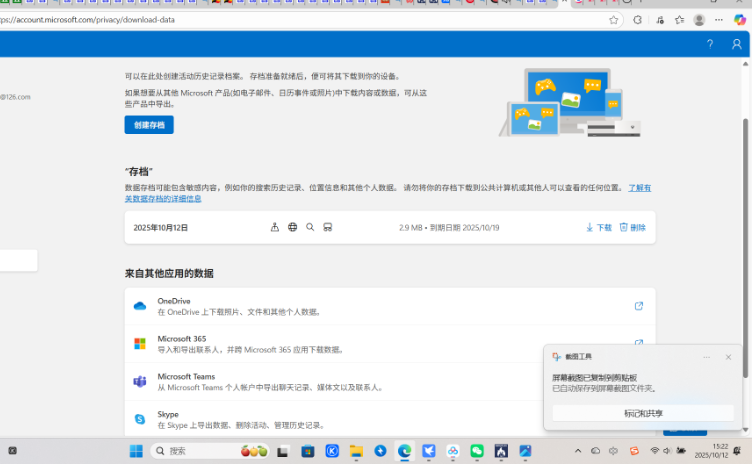The width and height of the screenshot is (753, 469).
Task: Click the browsing globe icon in the archive row
Action: pos(292,227)
